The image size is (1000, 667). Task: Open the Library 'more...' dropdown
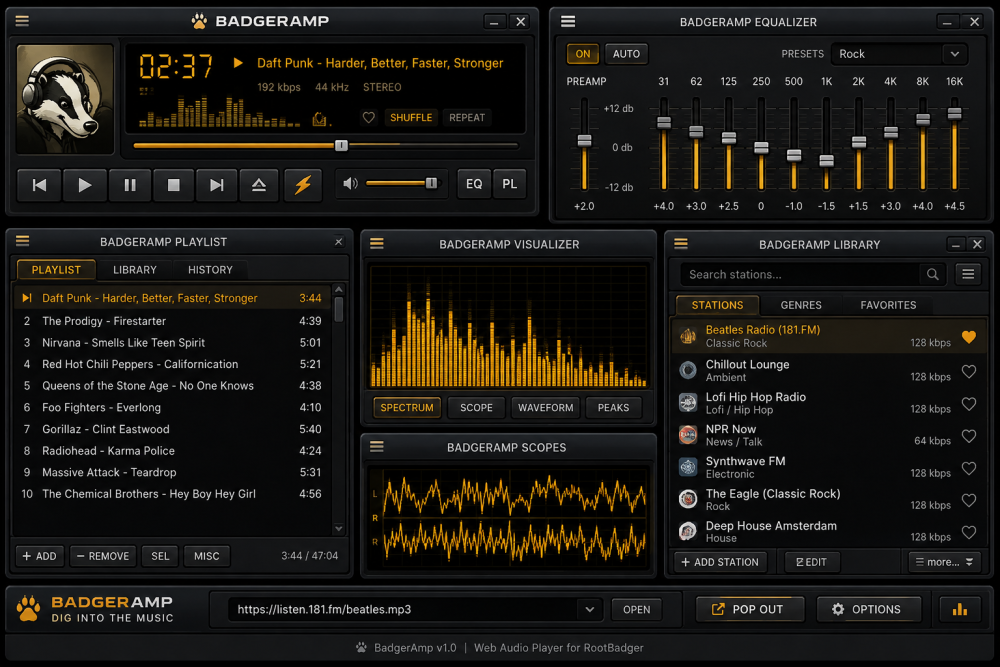945,562
